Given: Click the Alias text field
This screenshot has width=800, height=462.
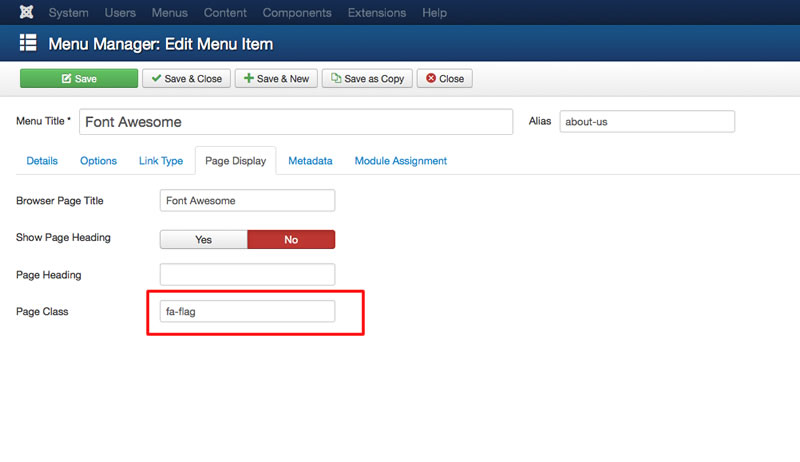Looking at the screenshot, I should (647, 122).
